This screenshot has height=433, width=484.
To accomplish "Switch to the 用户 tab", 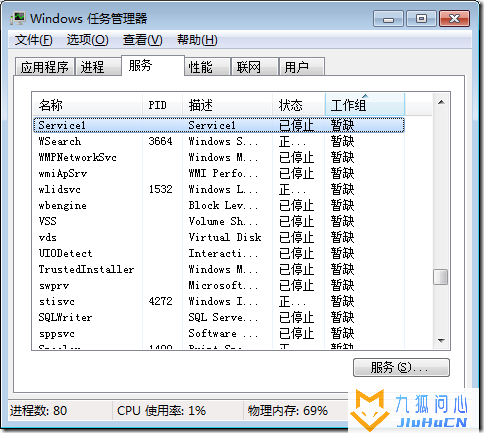I will [x=302, y=67].
